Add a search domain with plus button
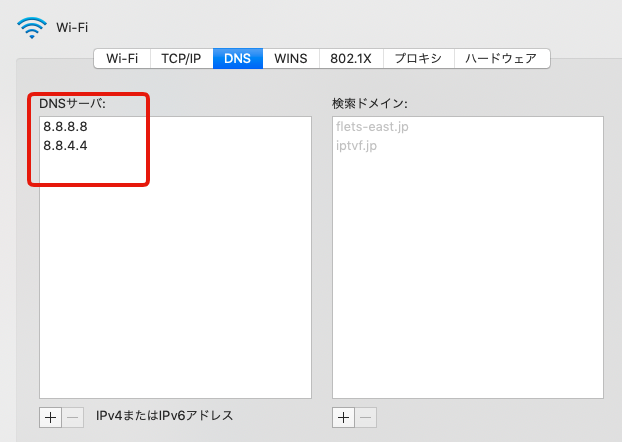Viewport: 622px width, 442px height. pos(343,417)
